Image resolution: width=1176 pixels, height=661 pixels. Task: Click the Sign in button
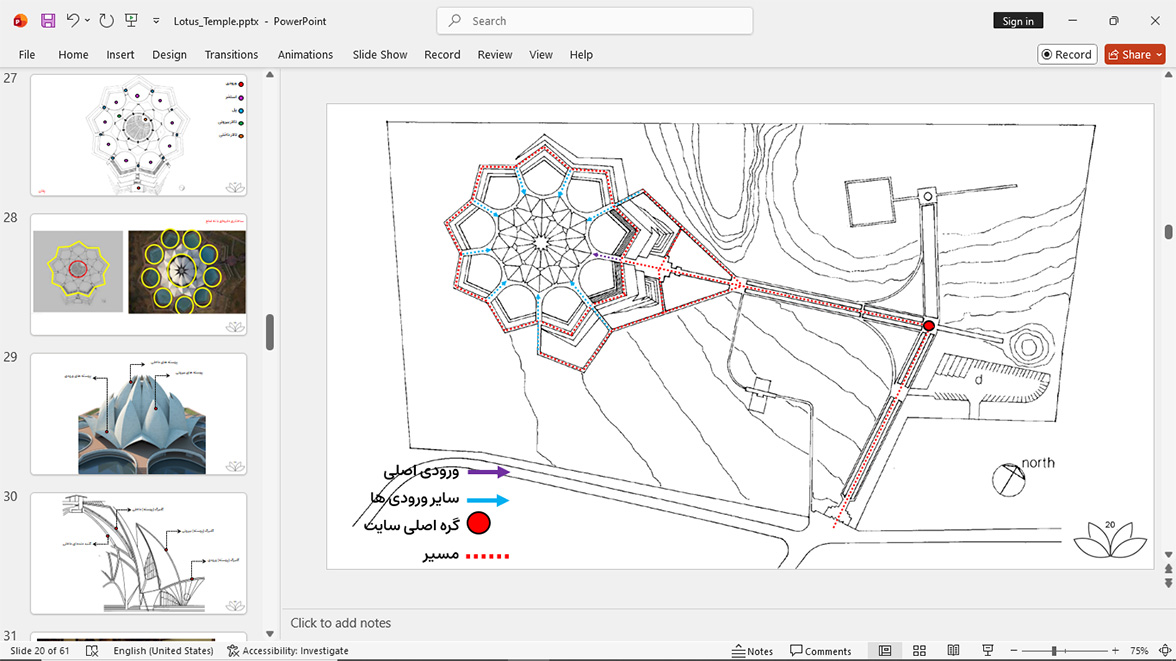tap(1018, 21)
